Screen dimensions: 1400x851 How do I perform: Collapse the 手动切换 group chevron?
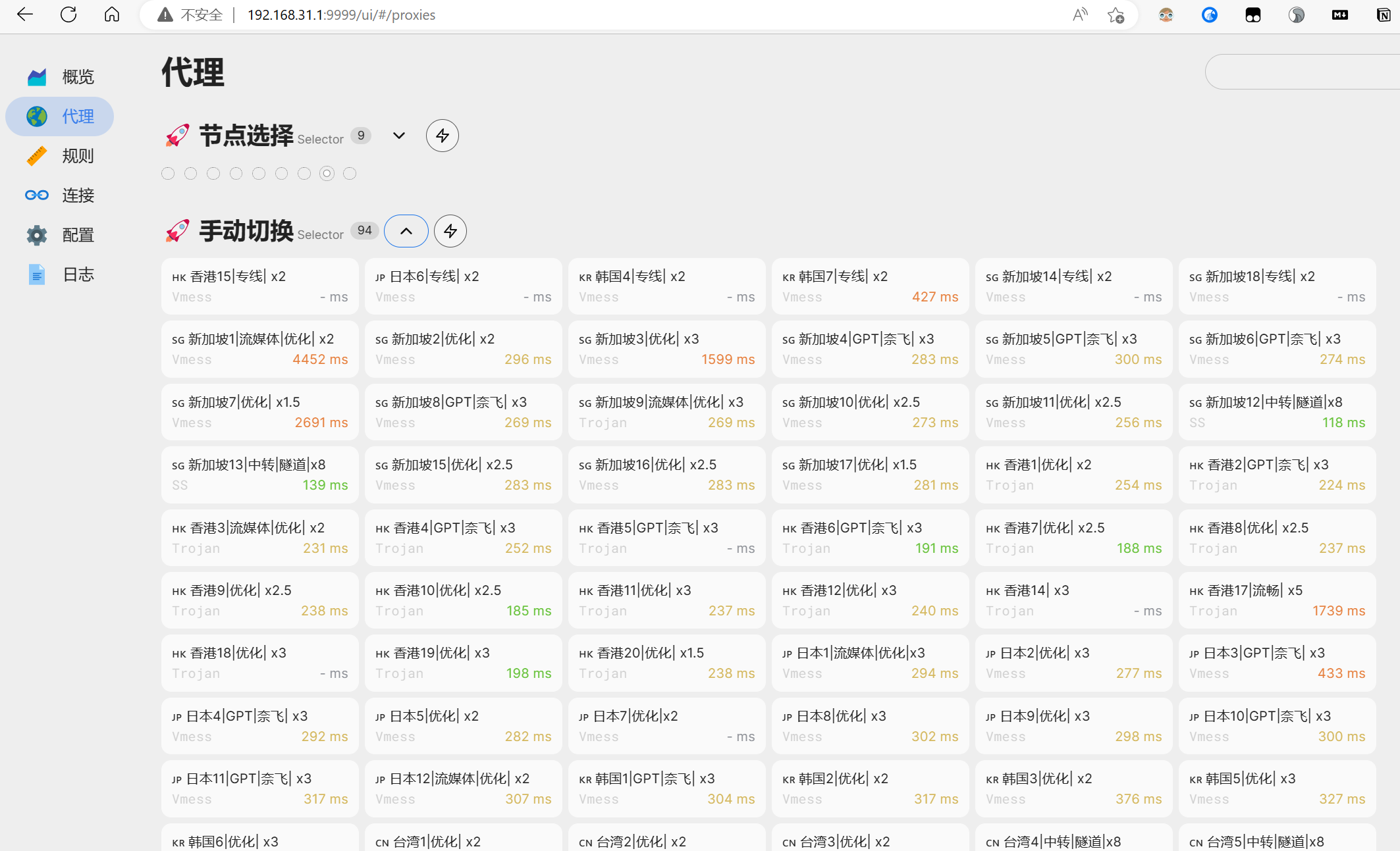pyautogui.click(x=406, y=231)
